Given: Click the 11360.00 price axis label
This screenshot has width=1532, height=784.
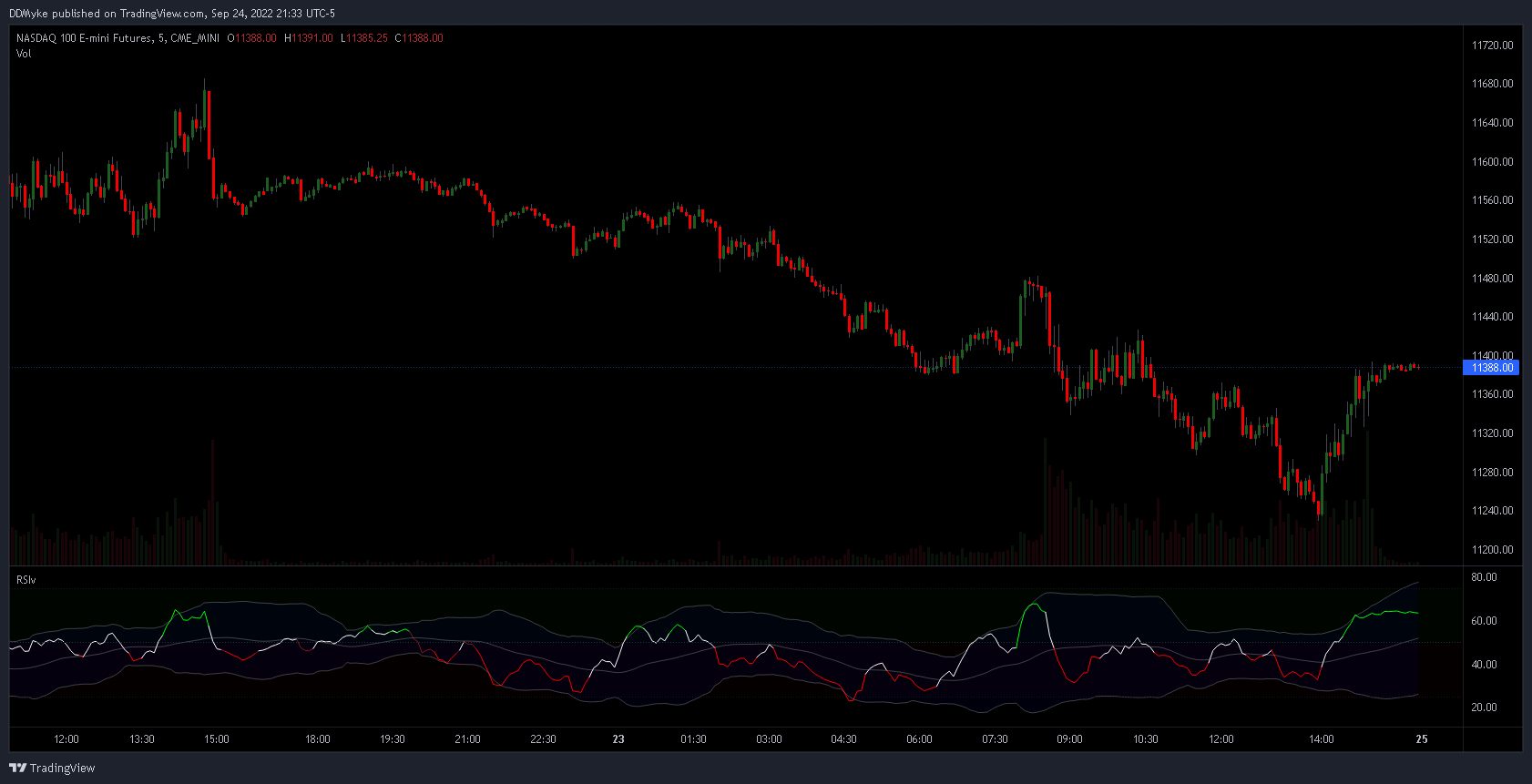Looking at the screenshot, I should click(1493, 394).
